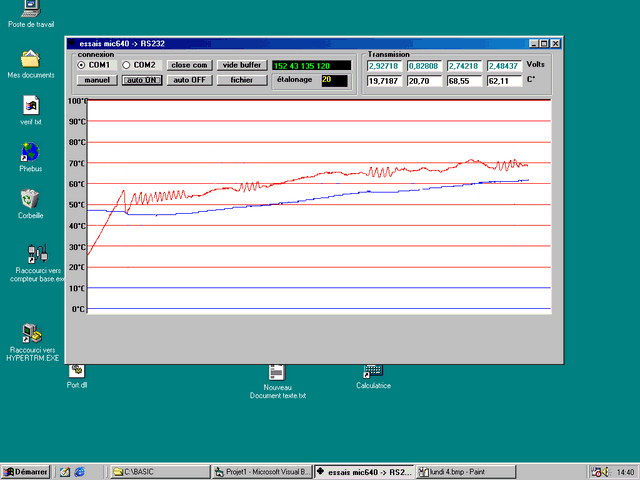
Task: Click the étalonnage value field
Action: tap(333, 80)
